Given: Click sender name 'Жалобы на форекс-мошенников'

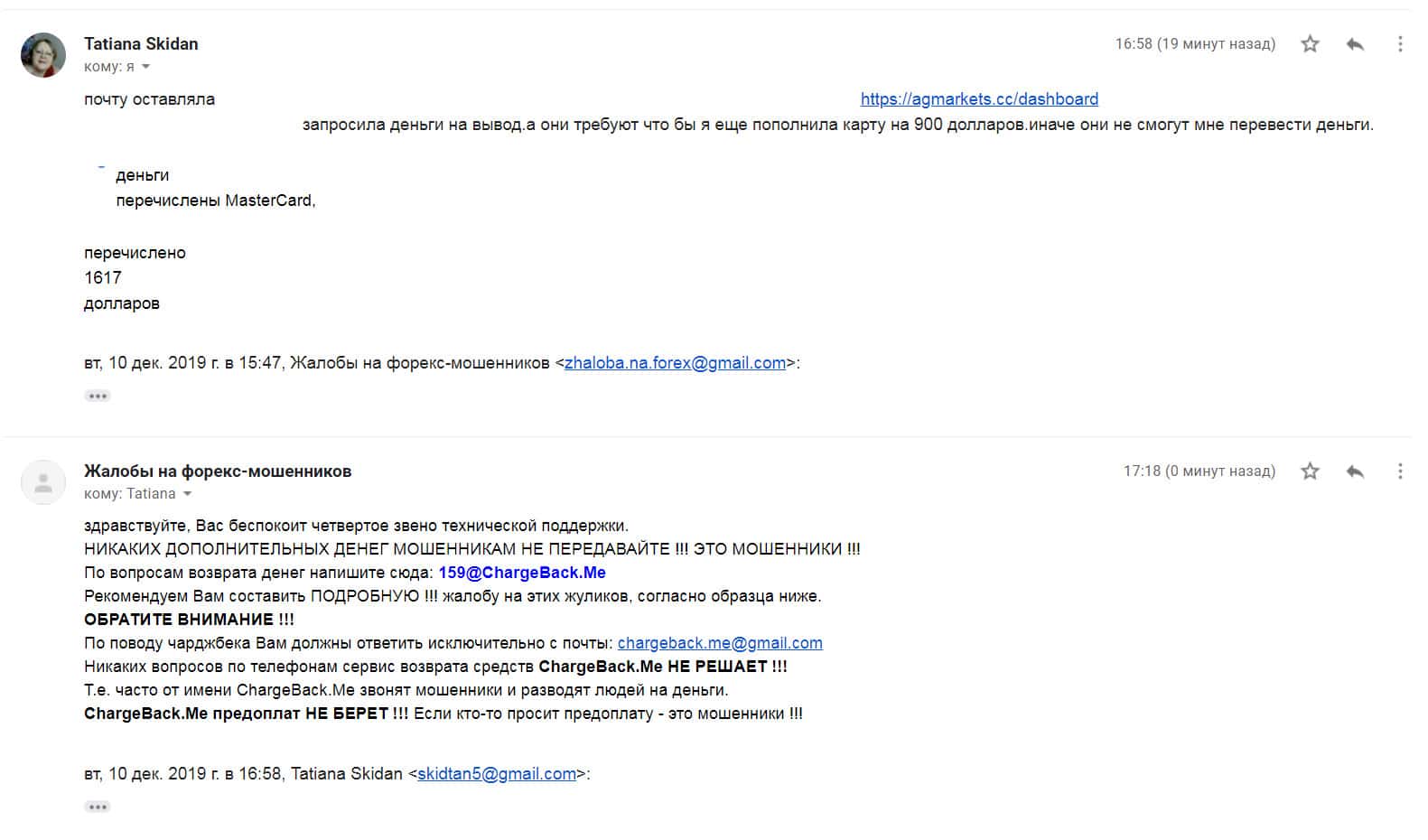Looking at the screenshot, I should [218, 471].
